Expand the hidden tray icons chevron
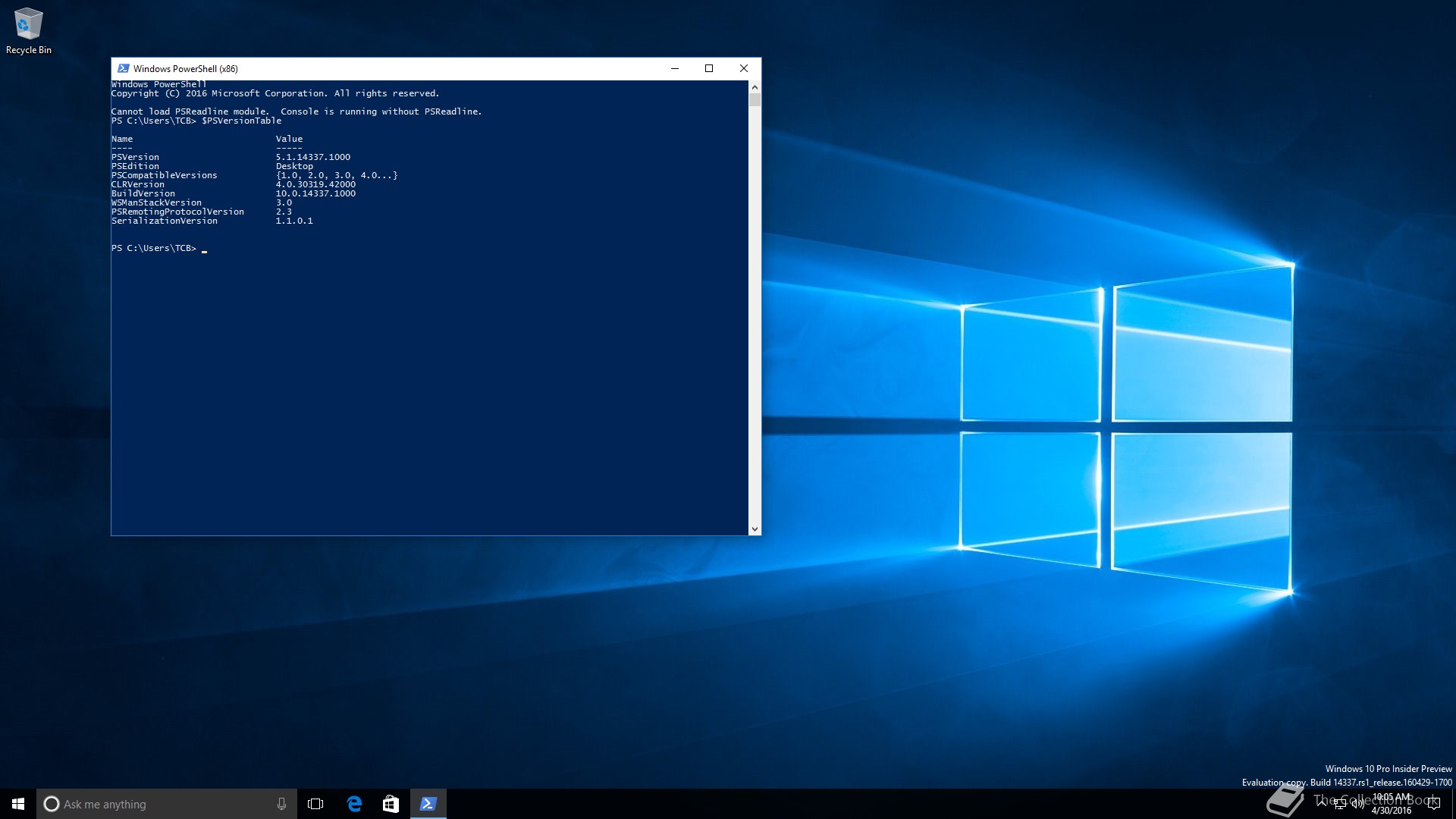 pos(1322,802)
